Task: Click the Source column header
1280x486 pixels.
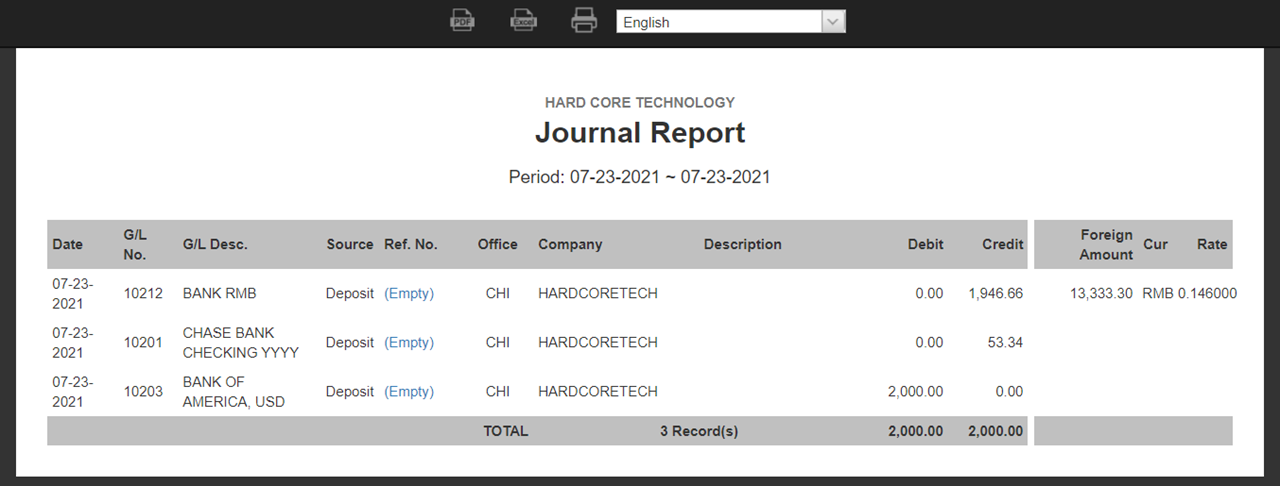Action: [349, 244]
